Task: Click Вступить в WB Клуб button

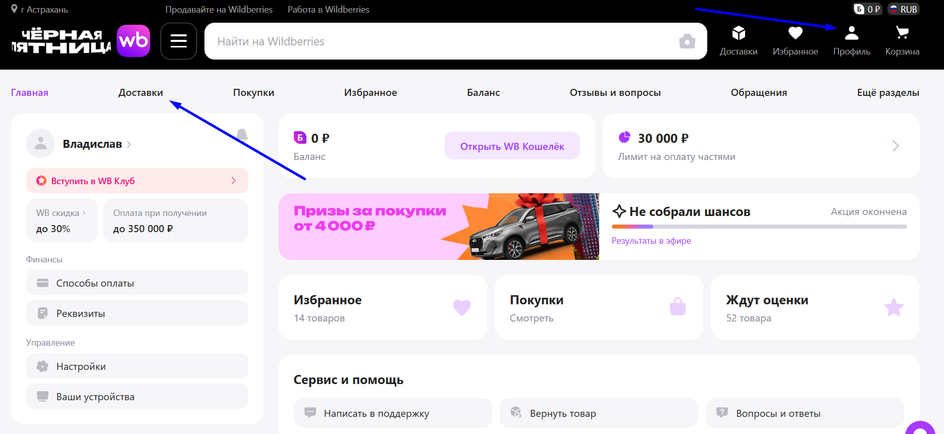Action: (x=137, y=181)
